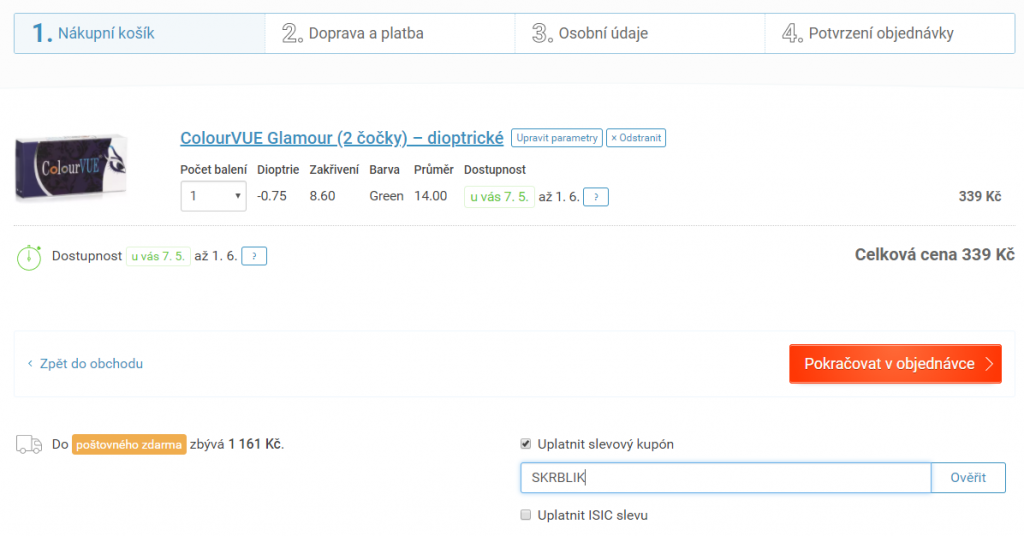
Task: Go to step 2 Doprava a platba
Action: click(390, 33)
